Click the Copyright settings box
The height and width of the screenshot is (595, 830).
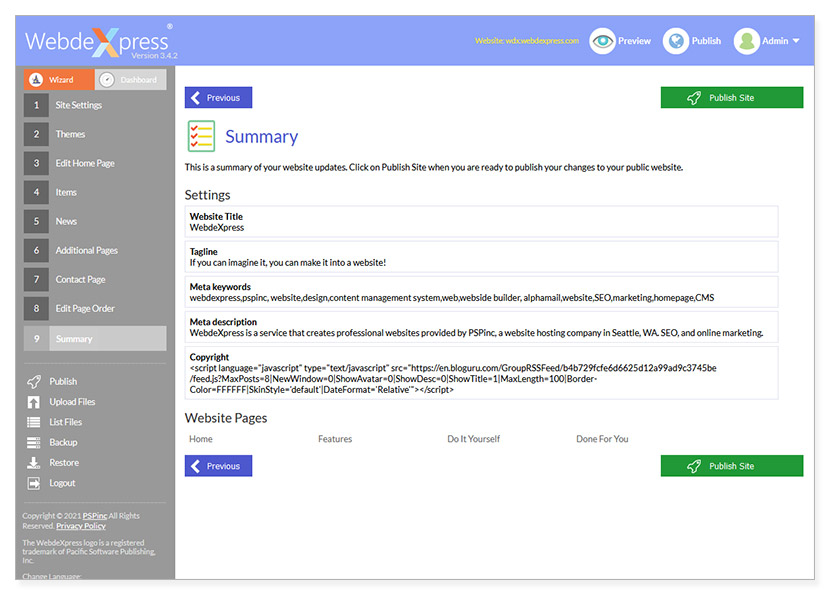[481, 373]
